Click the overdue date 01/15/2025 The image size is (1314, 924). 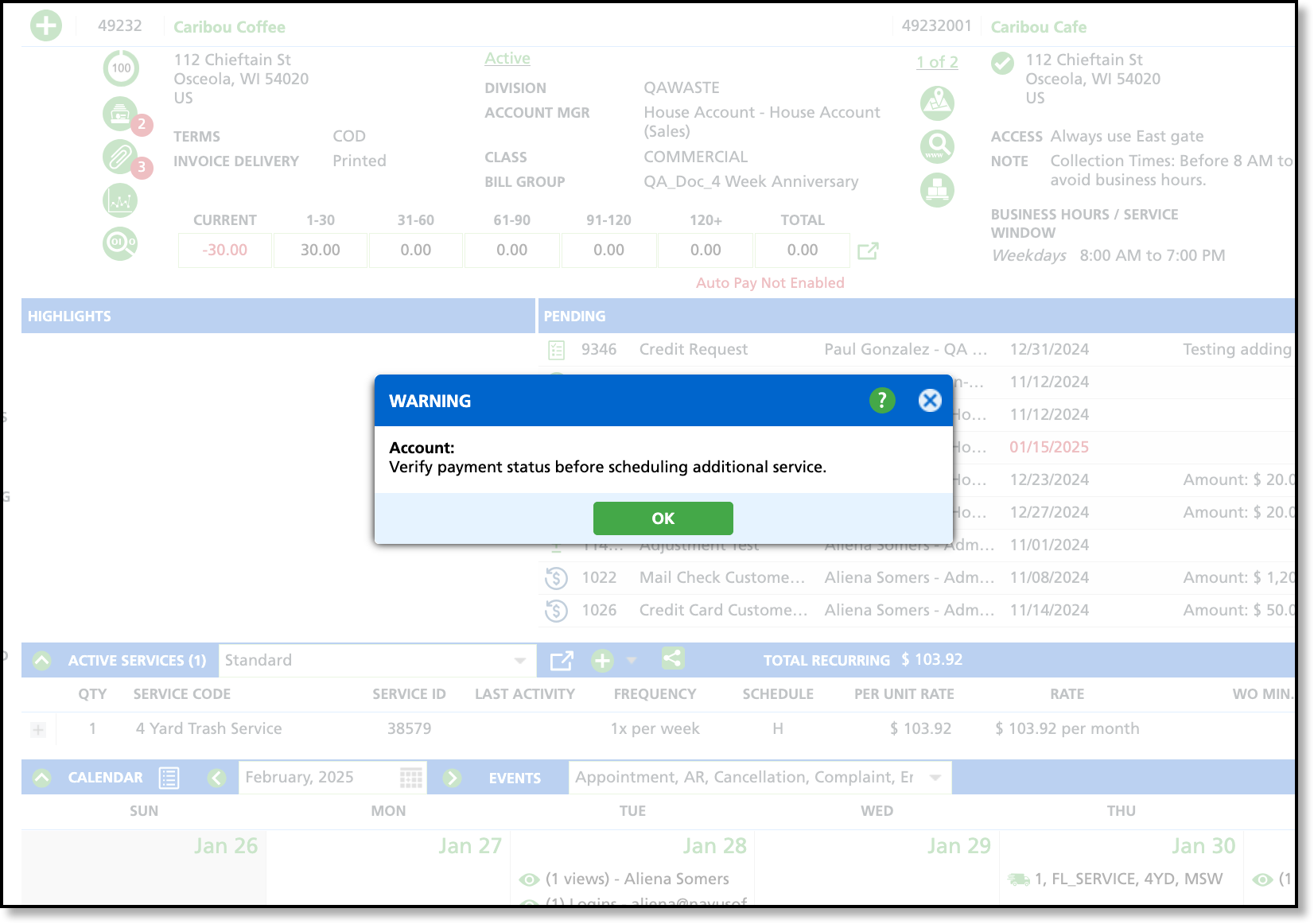(1049, 448)
